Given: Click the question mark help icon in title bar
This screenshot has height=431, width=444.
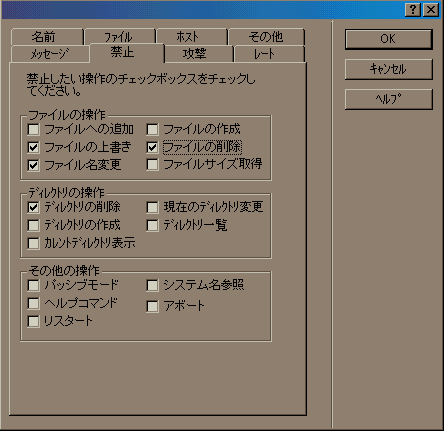Looking at the screenshot, I should (413, 10).
